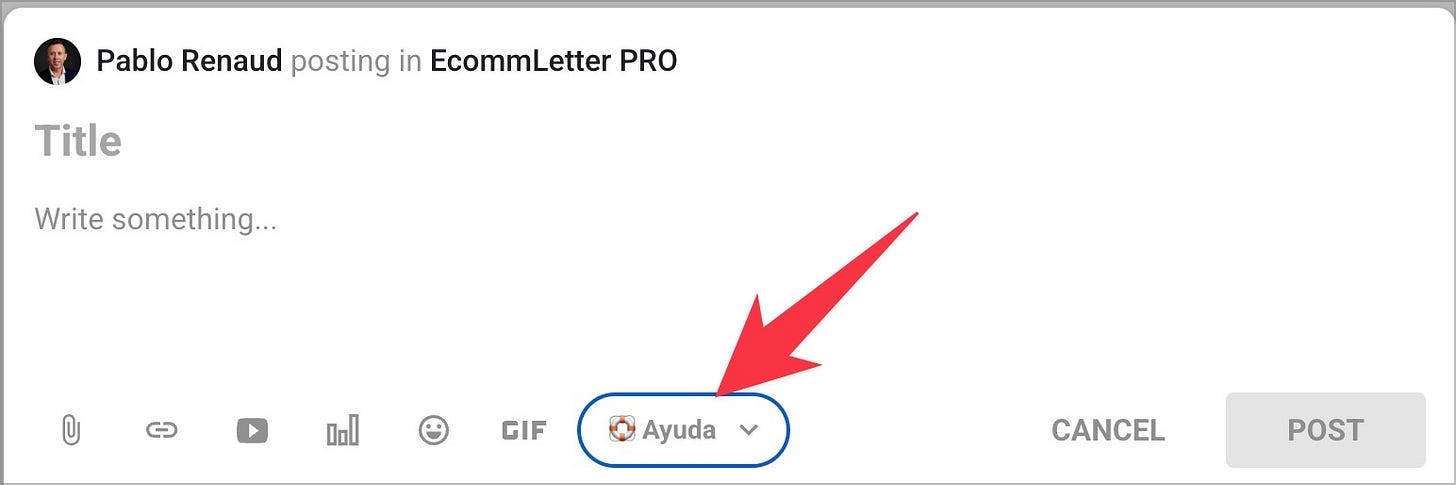Click Pablo Renaud's profile avatar
This screenshot has width=1456, height=485.
(57, 62)
